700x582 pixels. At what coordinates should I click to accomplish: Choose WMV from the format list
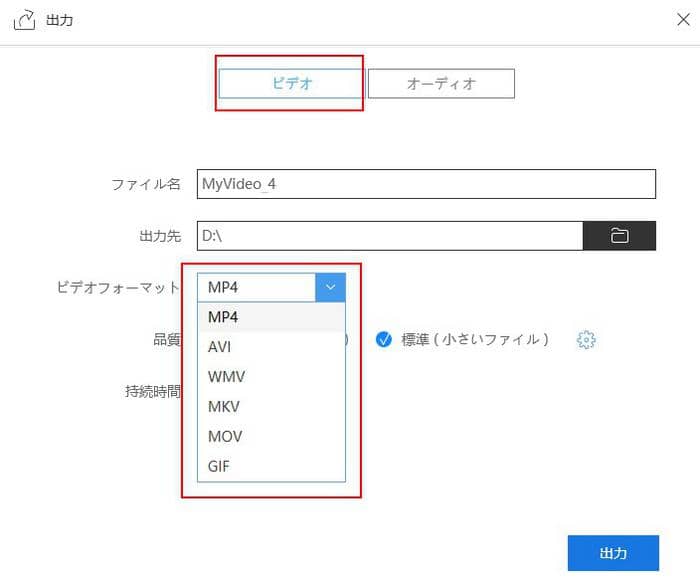pos(271,377)
